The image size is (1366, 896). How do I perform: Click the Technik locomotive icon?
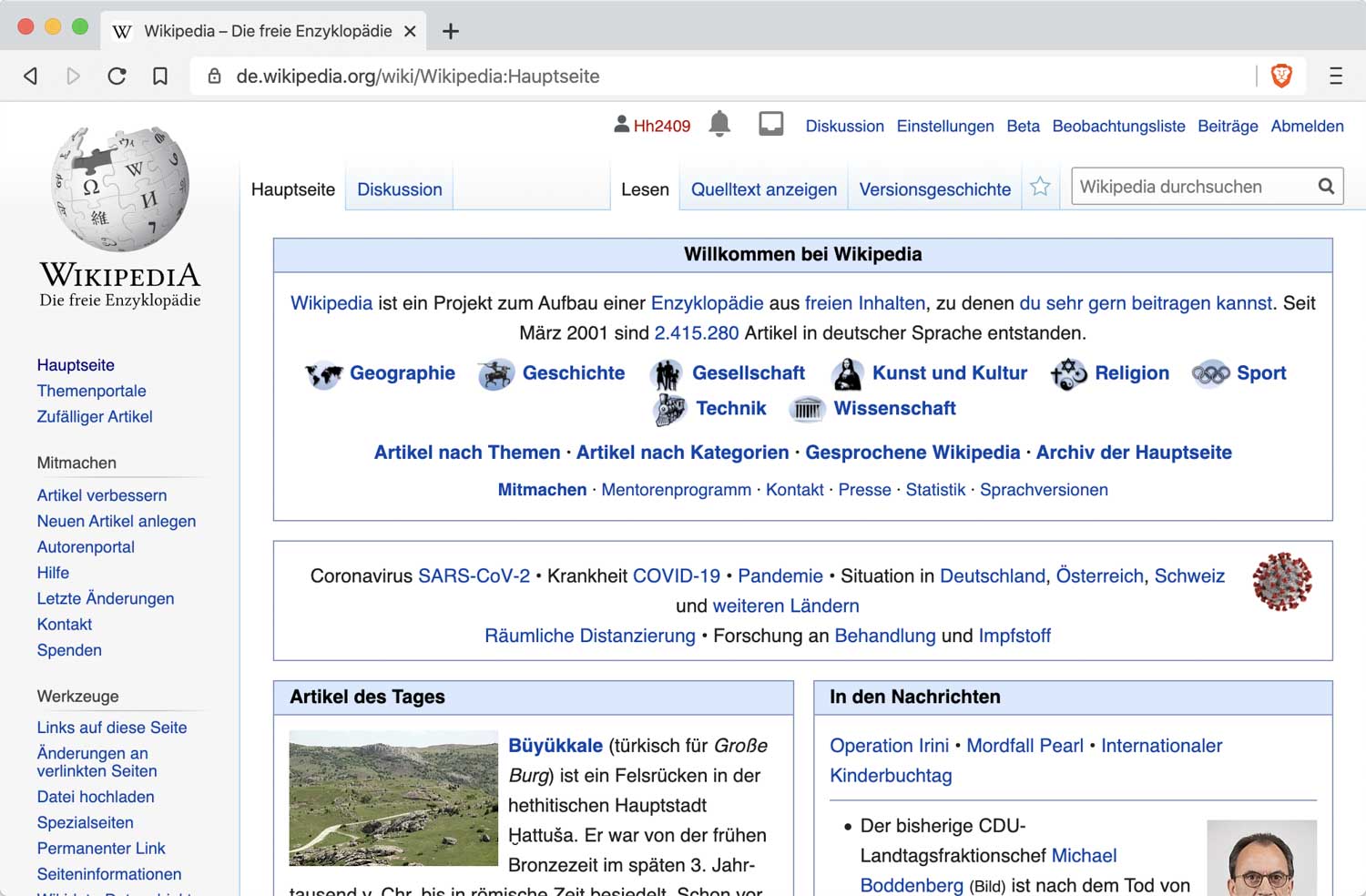coord(670,409)
